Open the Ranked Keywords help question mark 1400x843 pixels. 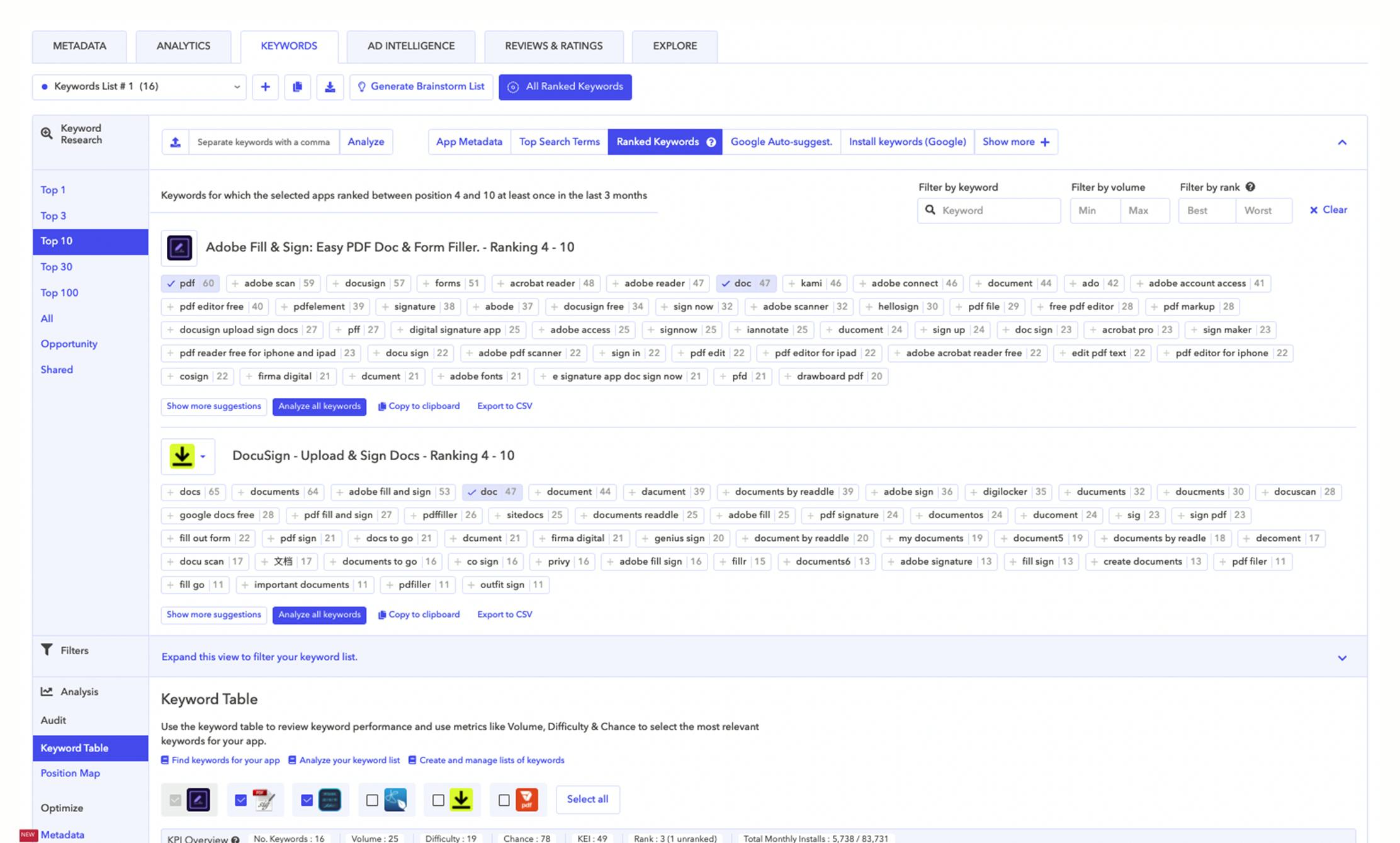pos(711,142)
